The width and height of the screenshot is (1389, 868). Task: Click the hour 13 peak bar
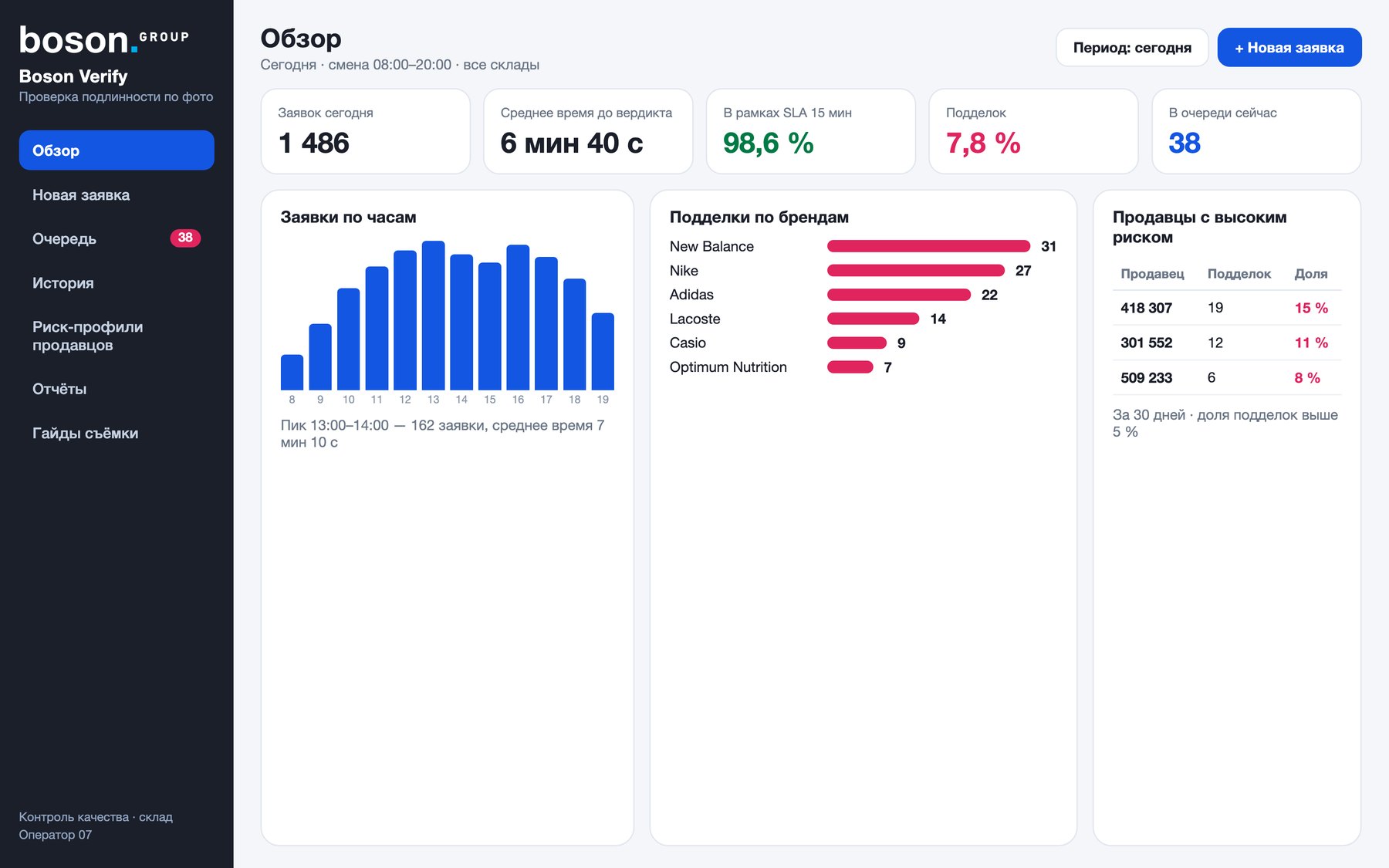[x=434, y=316]
